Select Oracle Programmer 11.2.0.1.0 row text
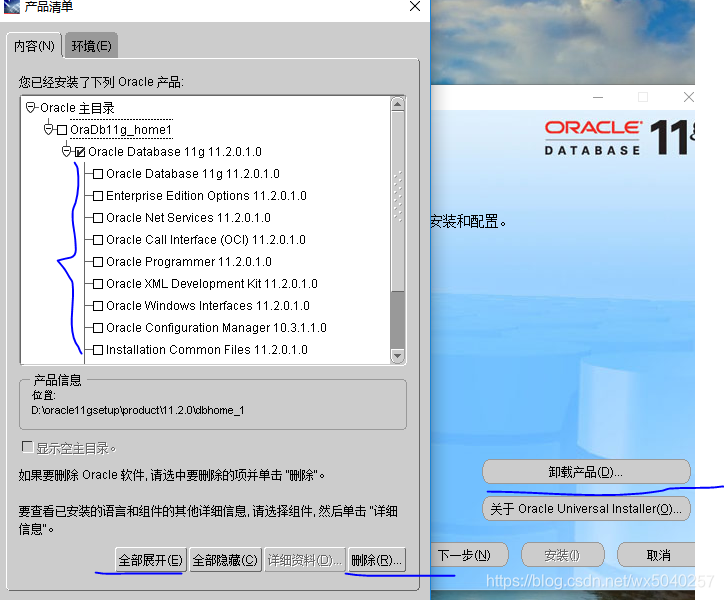 coord(189,261)
